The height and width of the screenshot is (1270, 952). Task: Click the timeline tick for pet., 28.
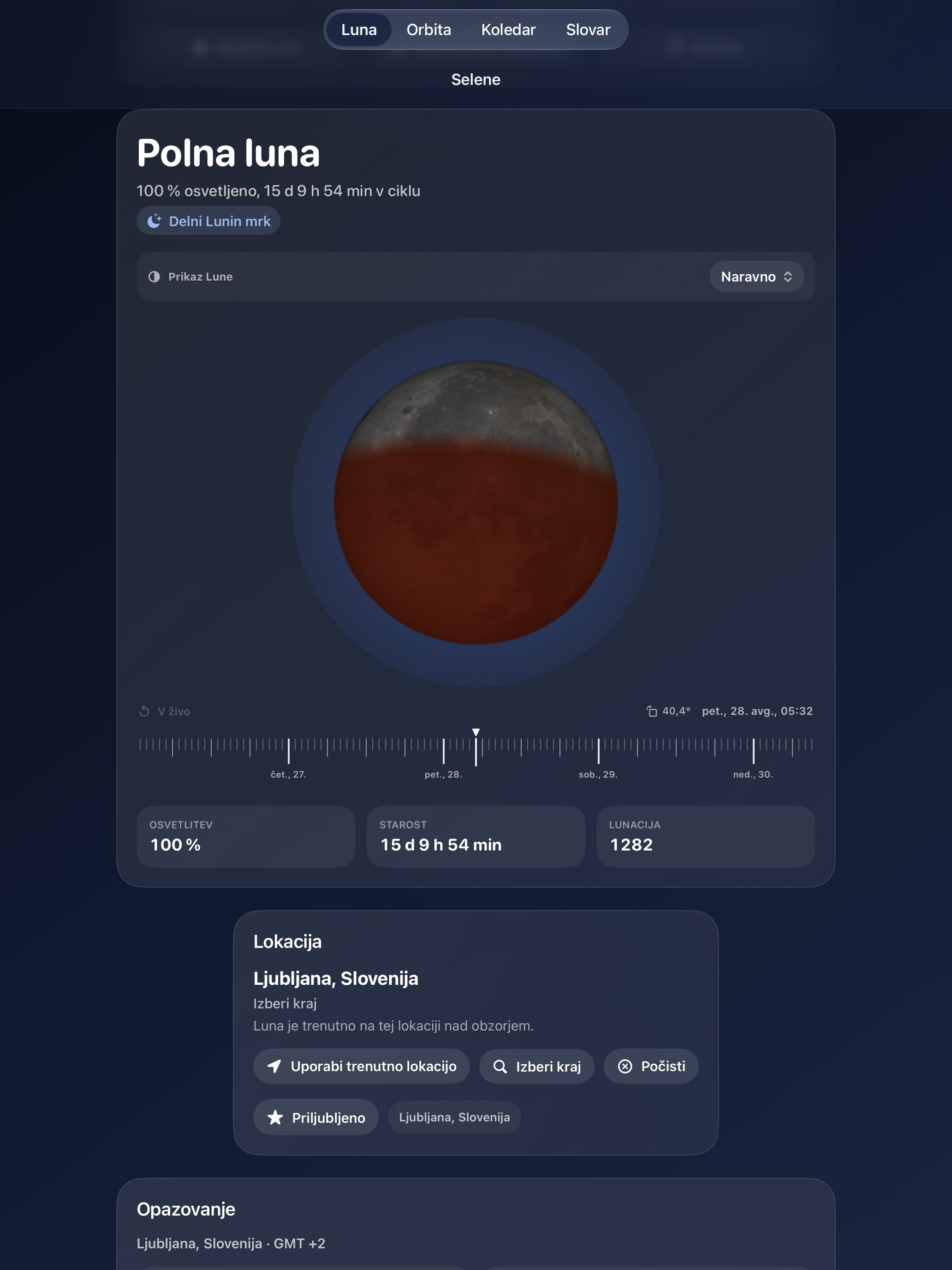(444, 751)
